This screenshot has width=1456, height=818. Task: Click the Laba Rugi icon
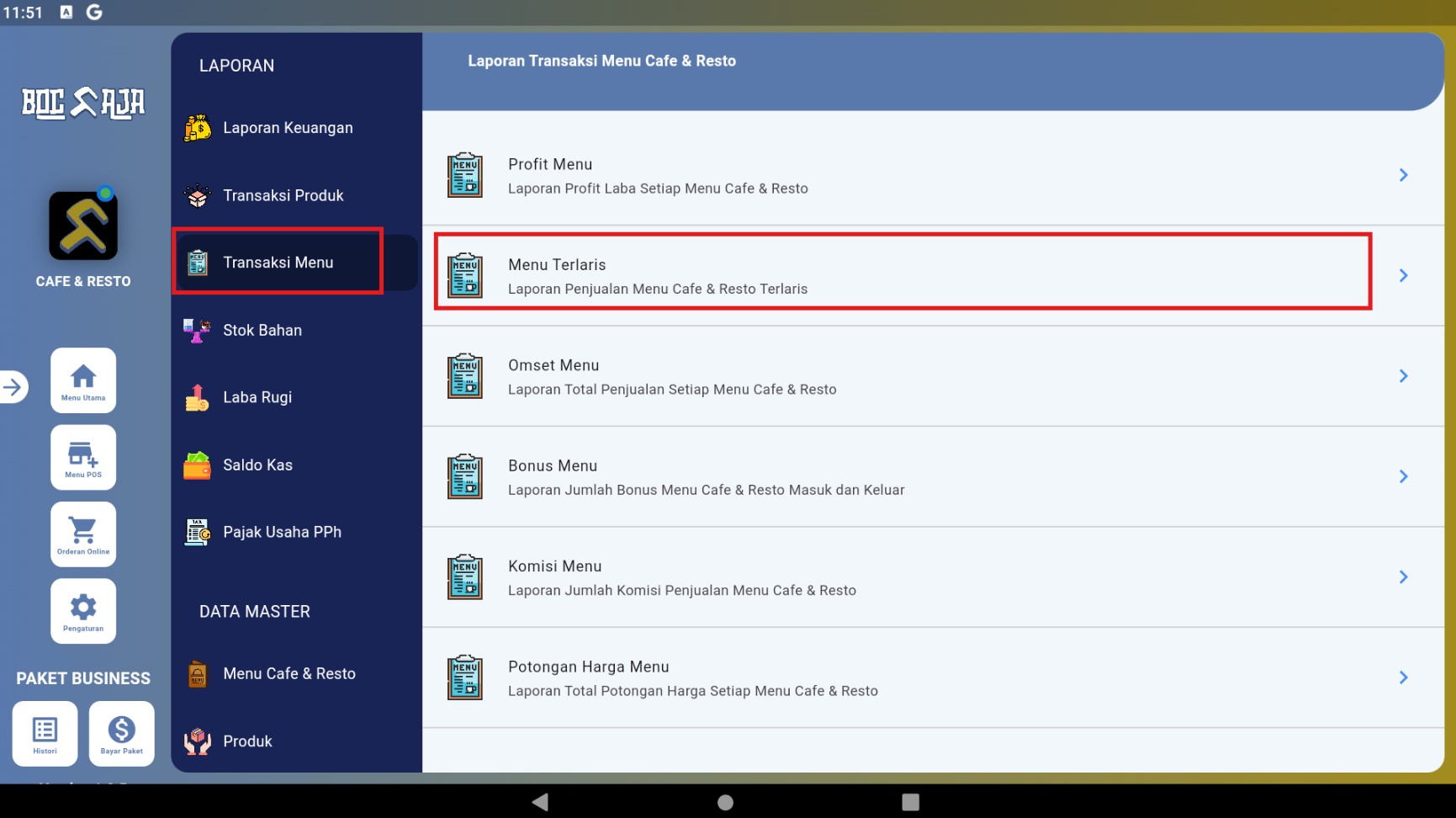(x=198, y=397)
